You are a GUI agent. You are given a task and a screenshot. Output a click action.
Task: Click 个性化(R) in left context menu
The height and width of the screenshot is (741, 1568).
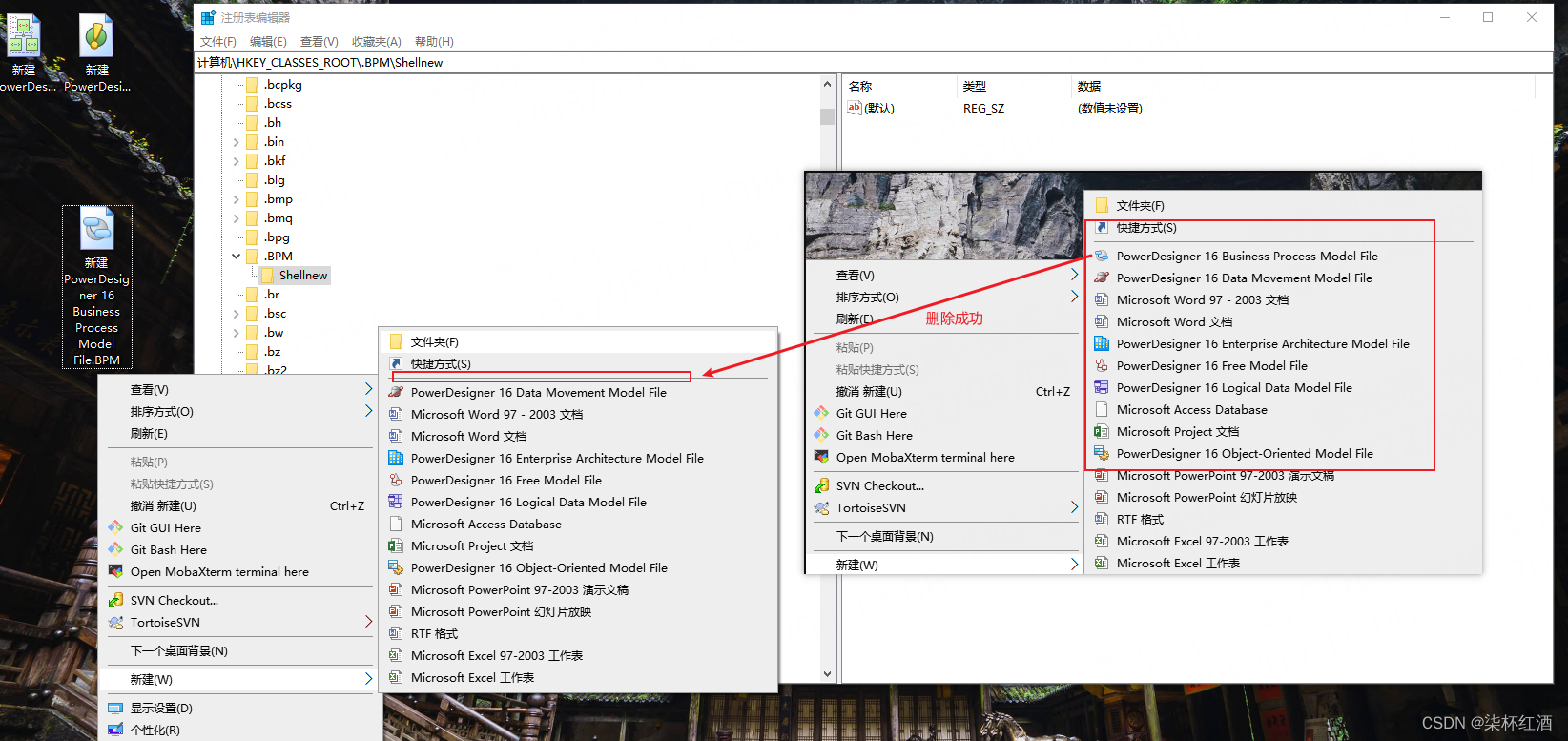coord(238,731)
